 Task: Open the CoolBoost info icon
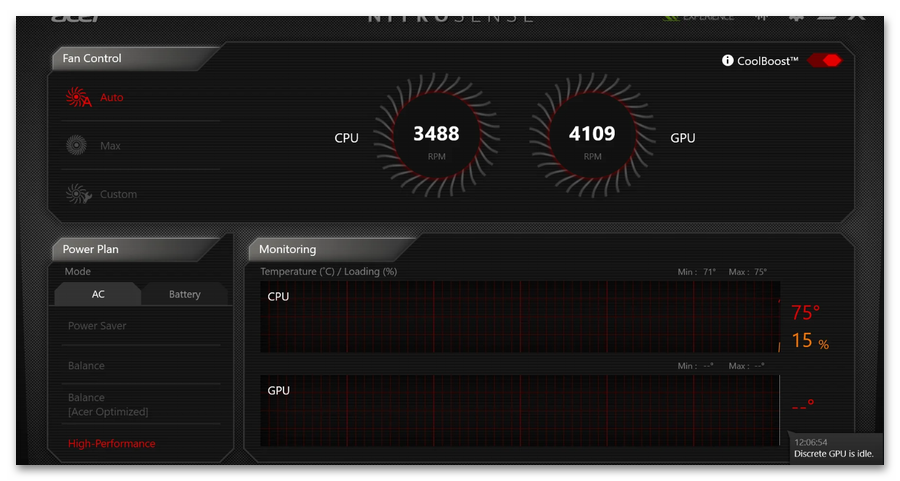[727, 60]
